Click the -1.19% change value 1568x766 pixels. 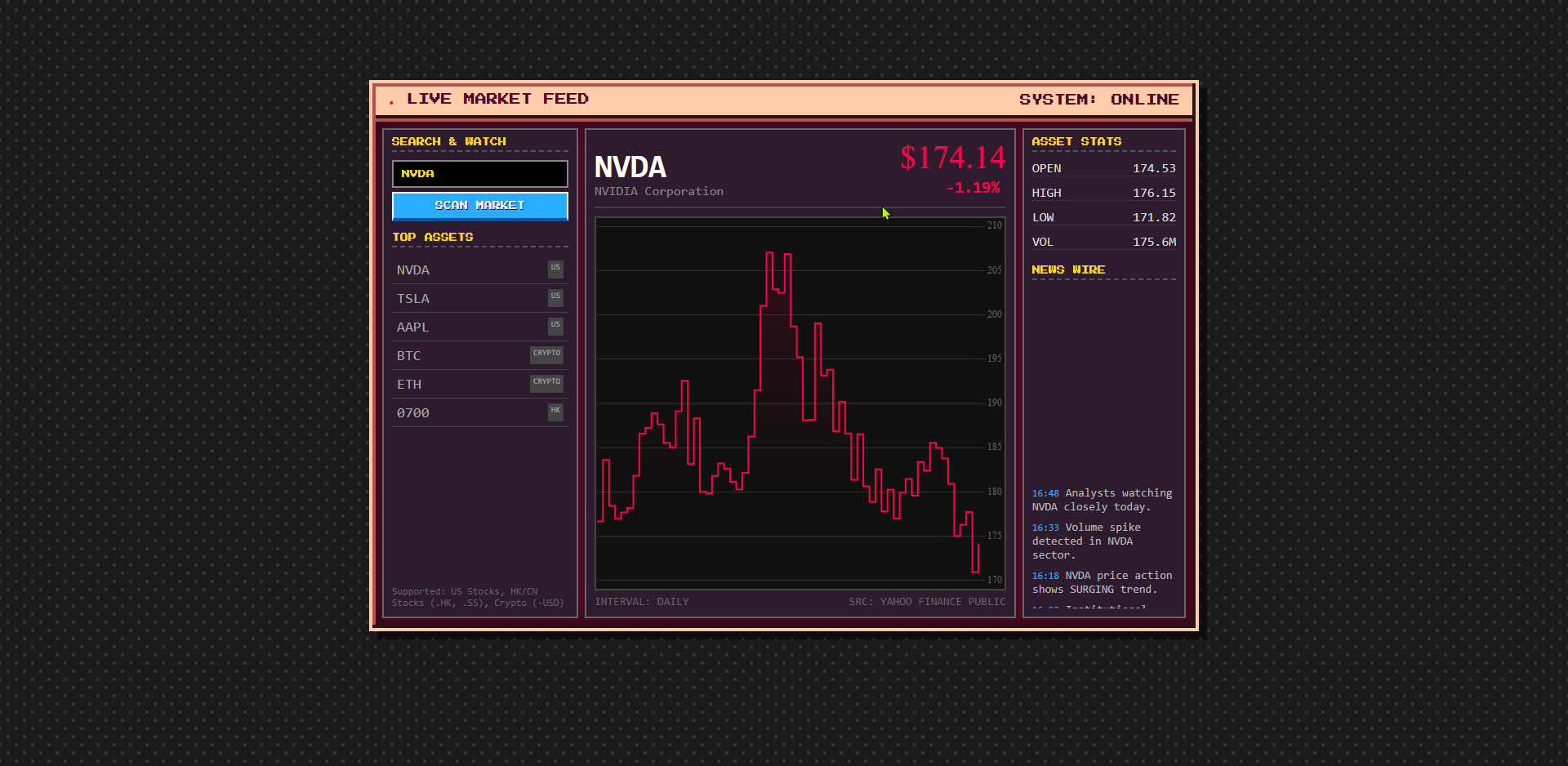point(973,188)
